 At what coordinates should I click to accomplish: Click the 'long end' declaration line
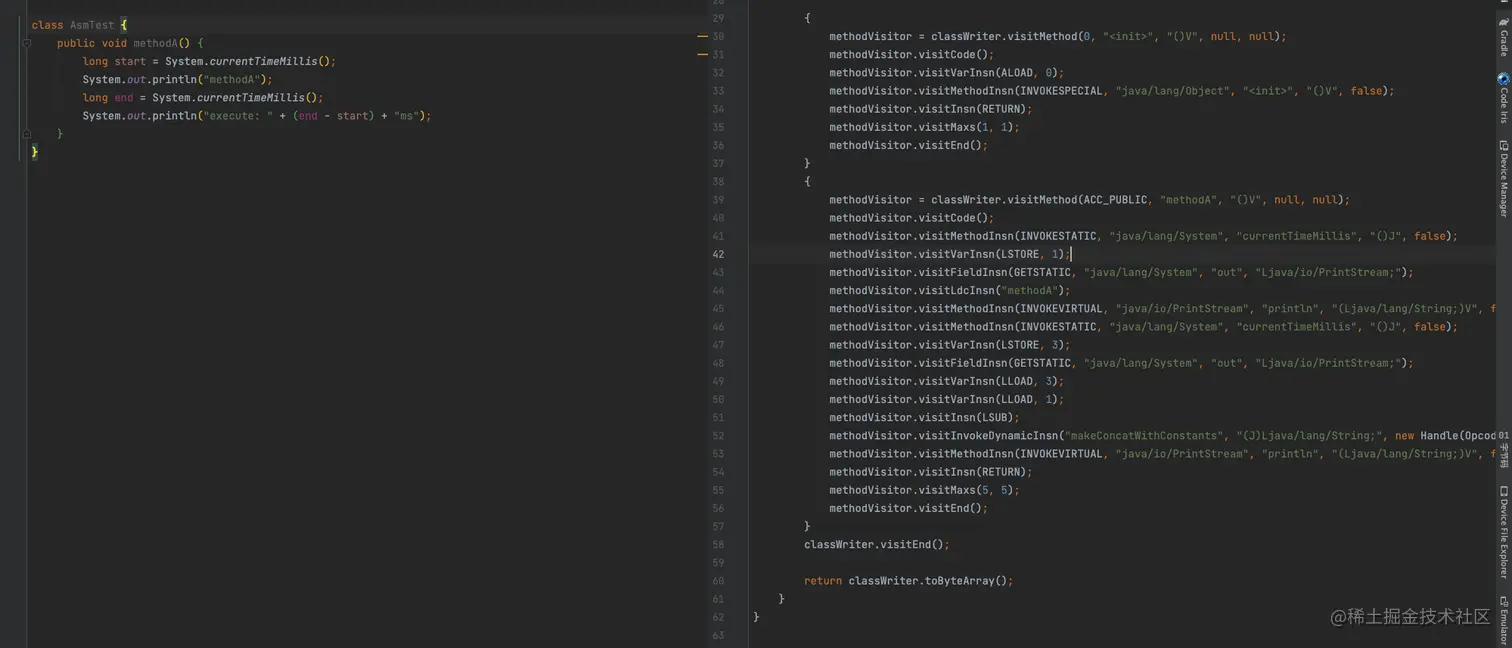(x=203, y=97)
